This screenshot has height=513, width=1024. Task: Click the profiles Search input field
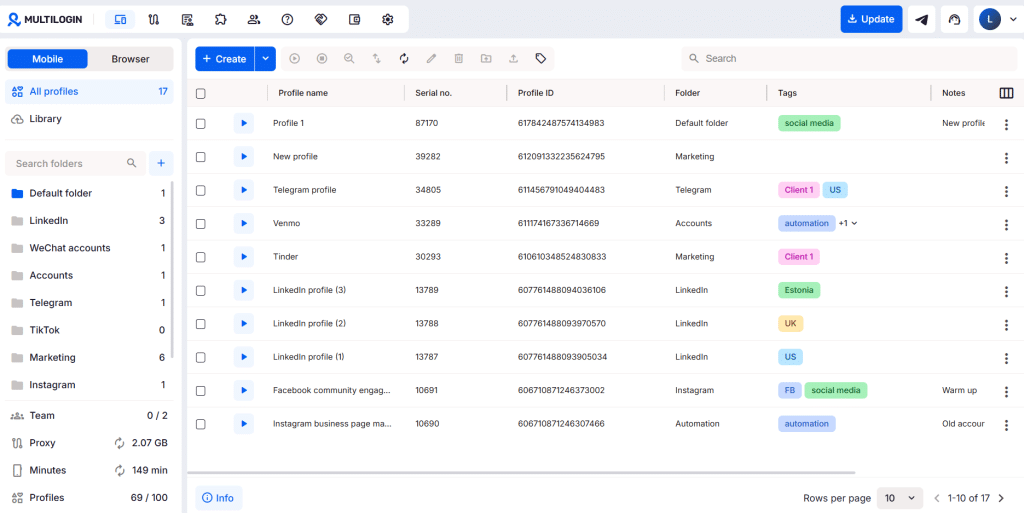pyautogui.click(x=849, y=59)
